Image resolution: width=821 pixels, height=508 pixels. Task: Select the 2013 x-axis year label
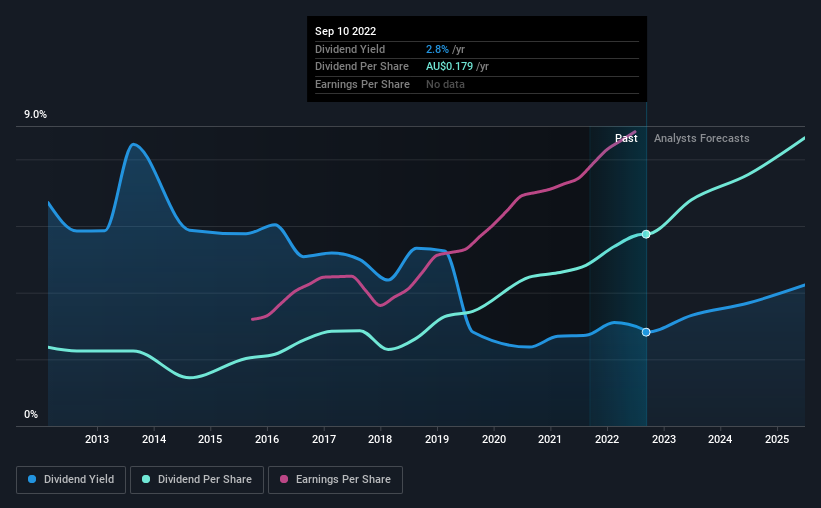coord(97,439)
